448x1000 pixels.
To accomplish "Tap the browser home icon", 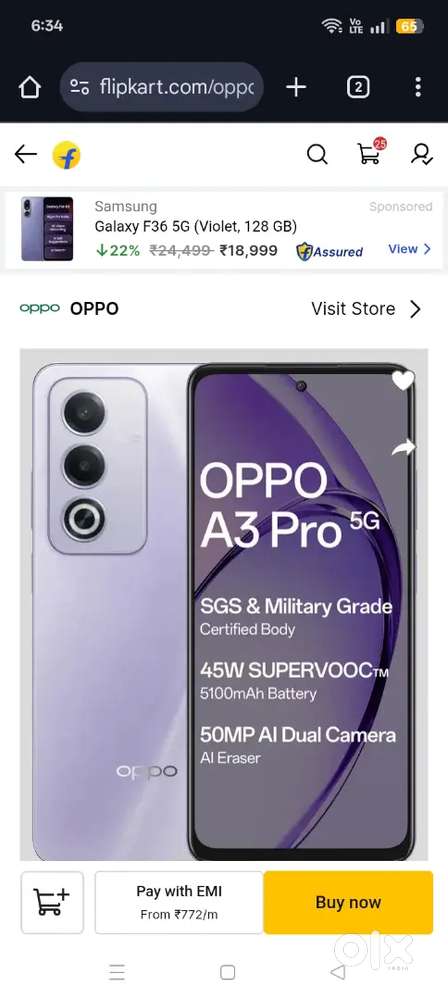I will coord(29,87).
